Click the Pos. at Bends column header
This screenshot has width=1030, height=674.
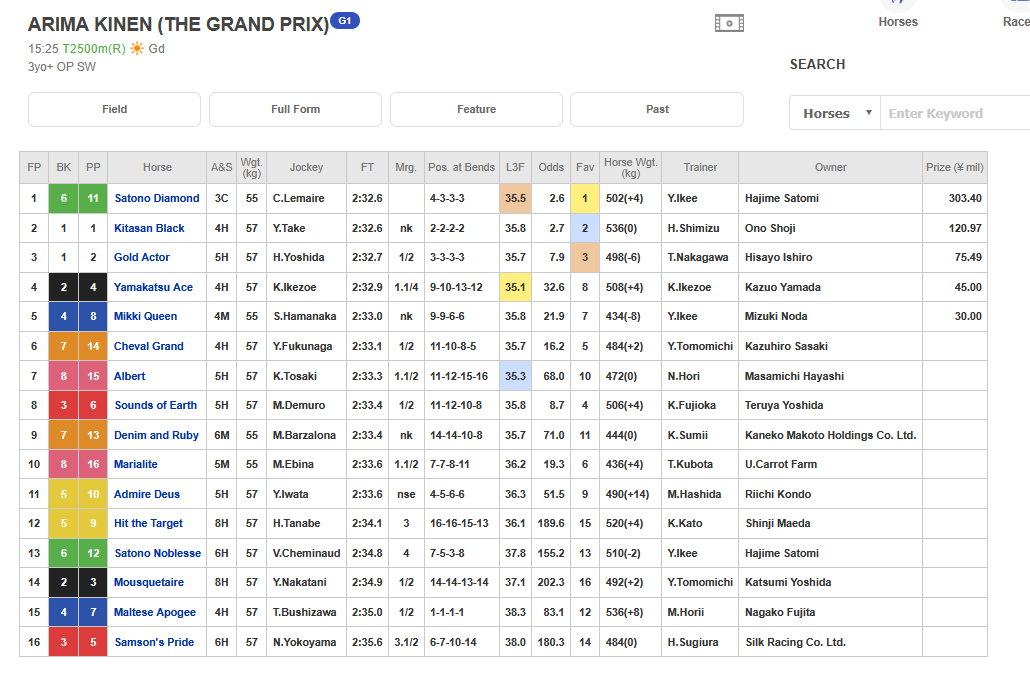click(x=461, y=168)
